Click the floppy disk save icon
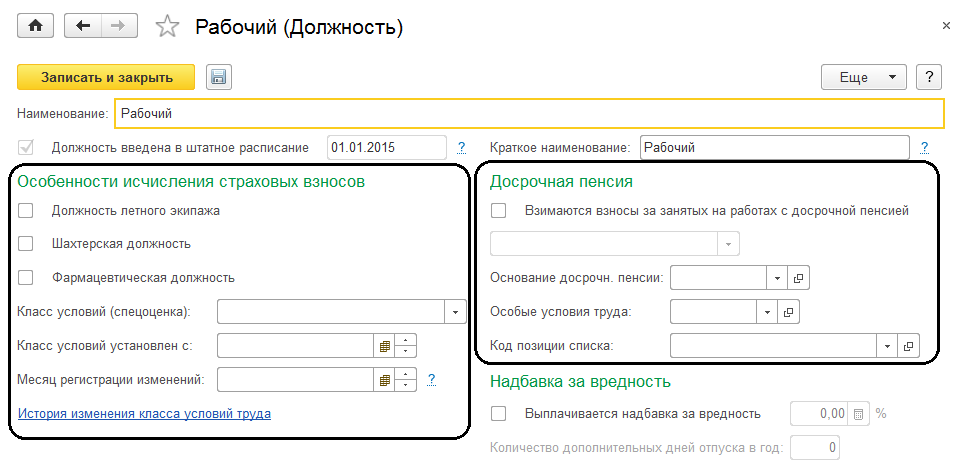Screen dimensions: 967x471 [218, 77]
